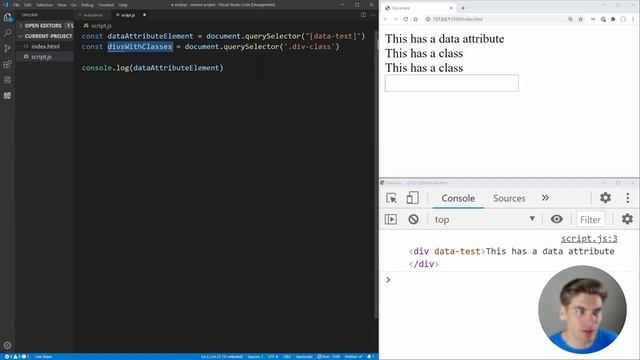The image size is (640, 360).
Task: Open index.html in the explorer tree
Action: point(45,47)
